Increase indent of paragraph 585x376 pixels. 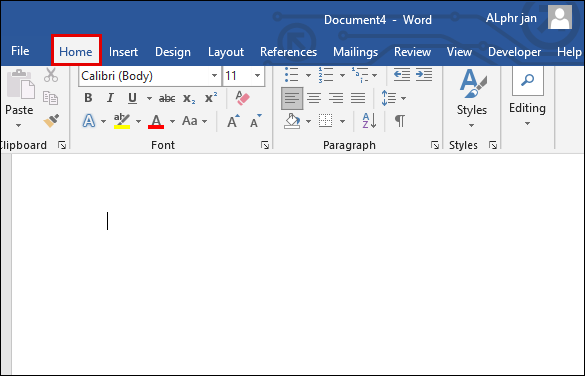[x=424, y=75]
